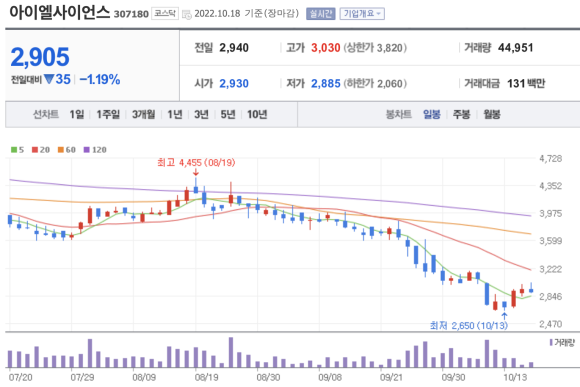Click the 최저 2,650 (10/13) chart label
Screen dimensions: 580x387
(x=469, y=326)
